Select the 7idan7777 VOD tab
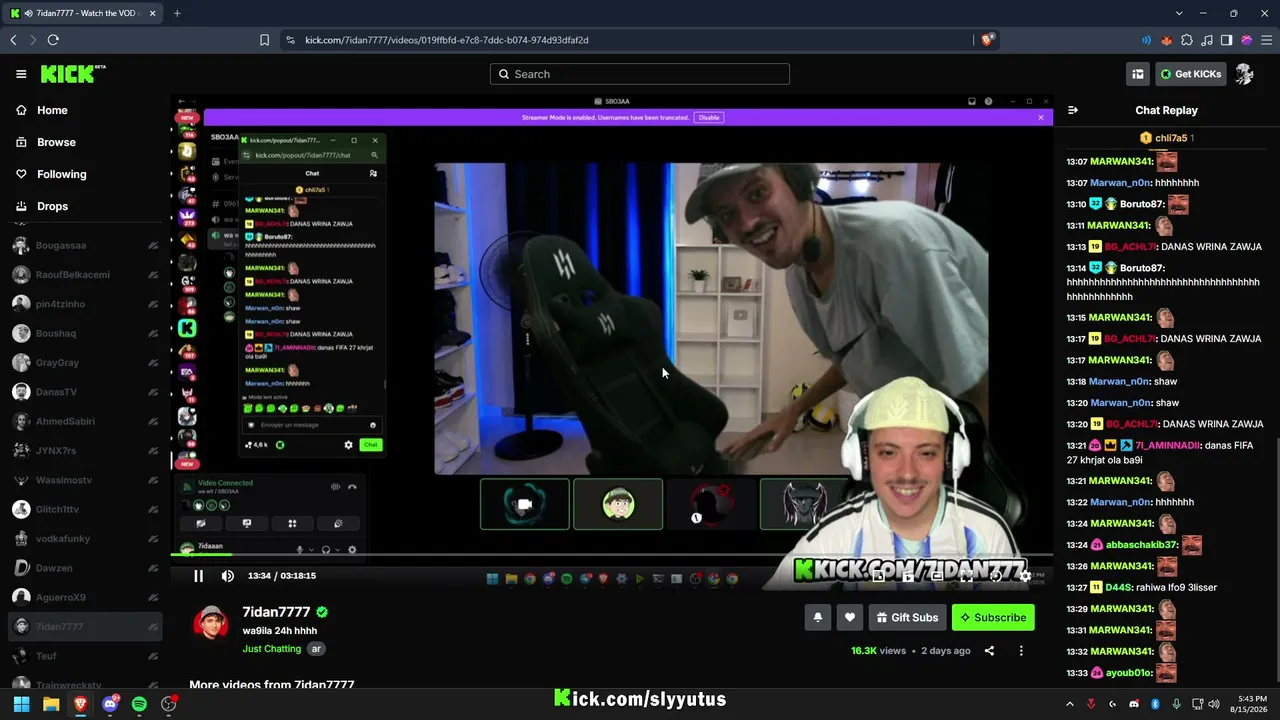The image size is (1280, 720). (x=85, y=13)
